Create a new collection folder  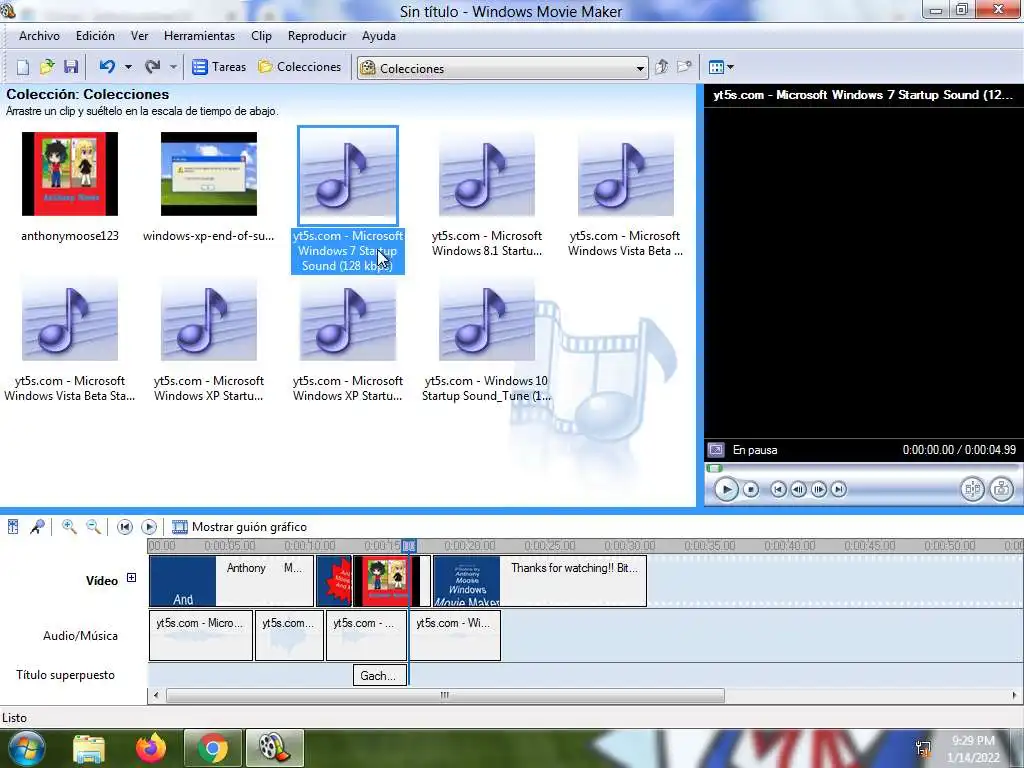684,67
